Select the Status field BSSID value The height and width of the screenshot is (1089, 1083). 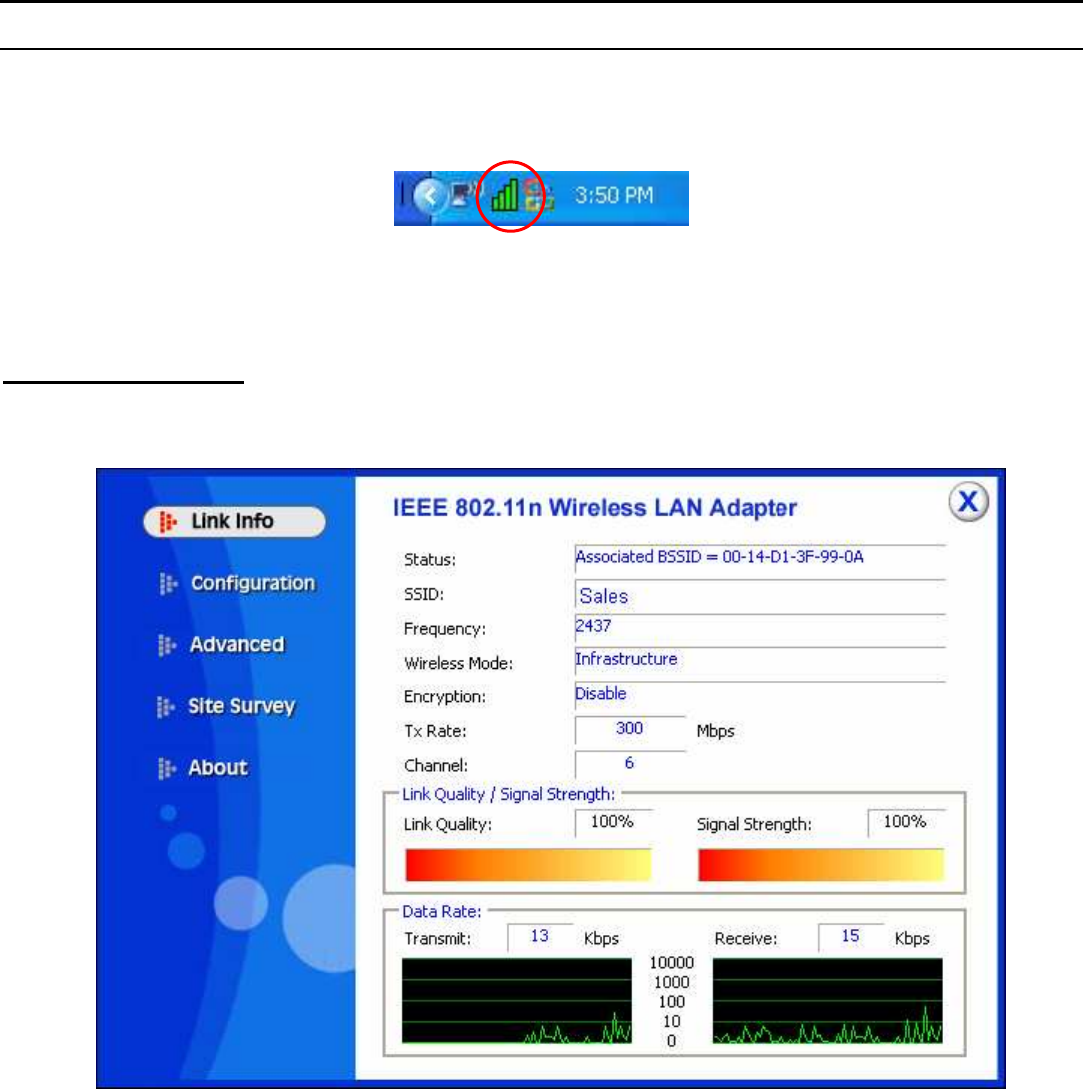[x=760, y=558]
